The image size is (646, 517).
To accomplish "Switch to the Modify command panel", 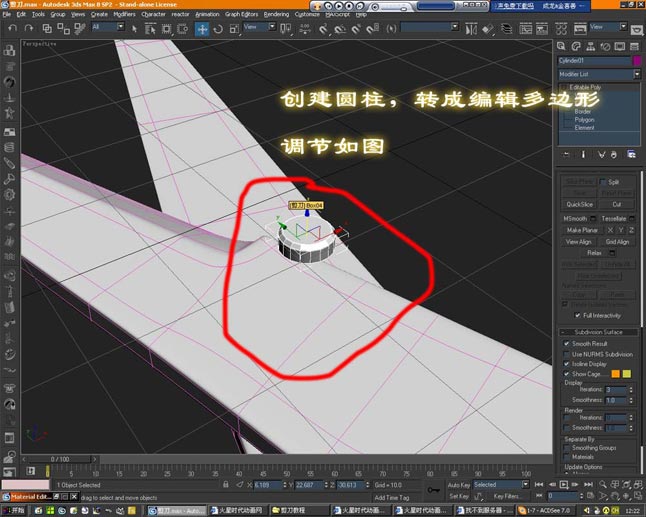I will [x=576, y=47].
